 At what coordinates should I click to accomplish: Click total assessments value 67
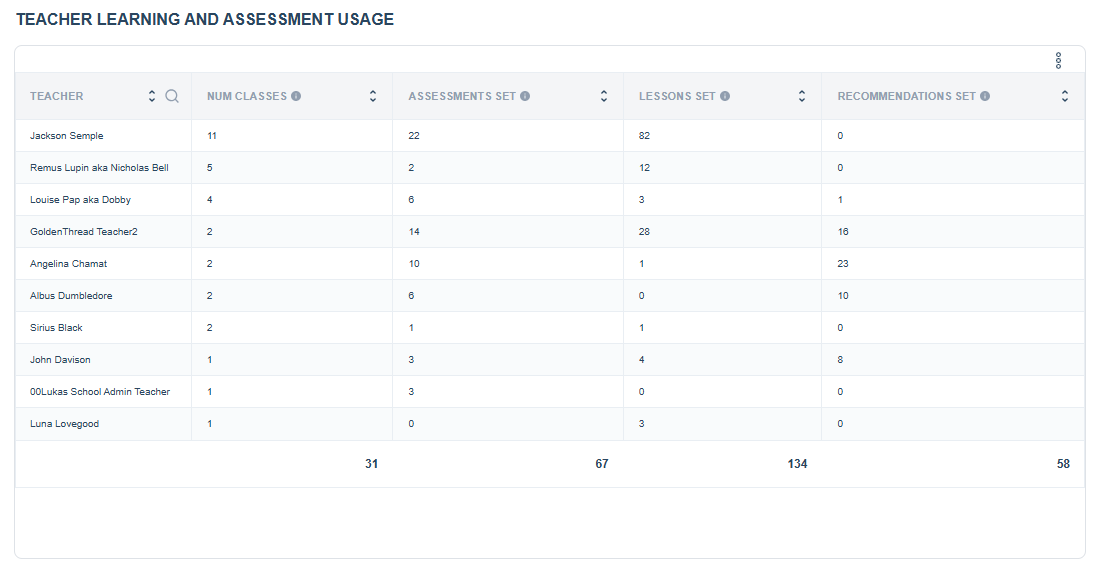602,464
